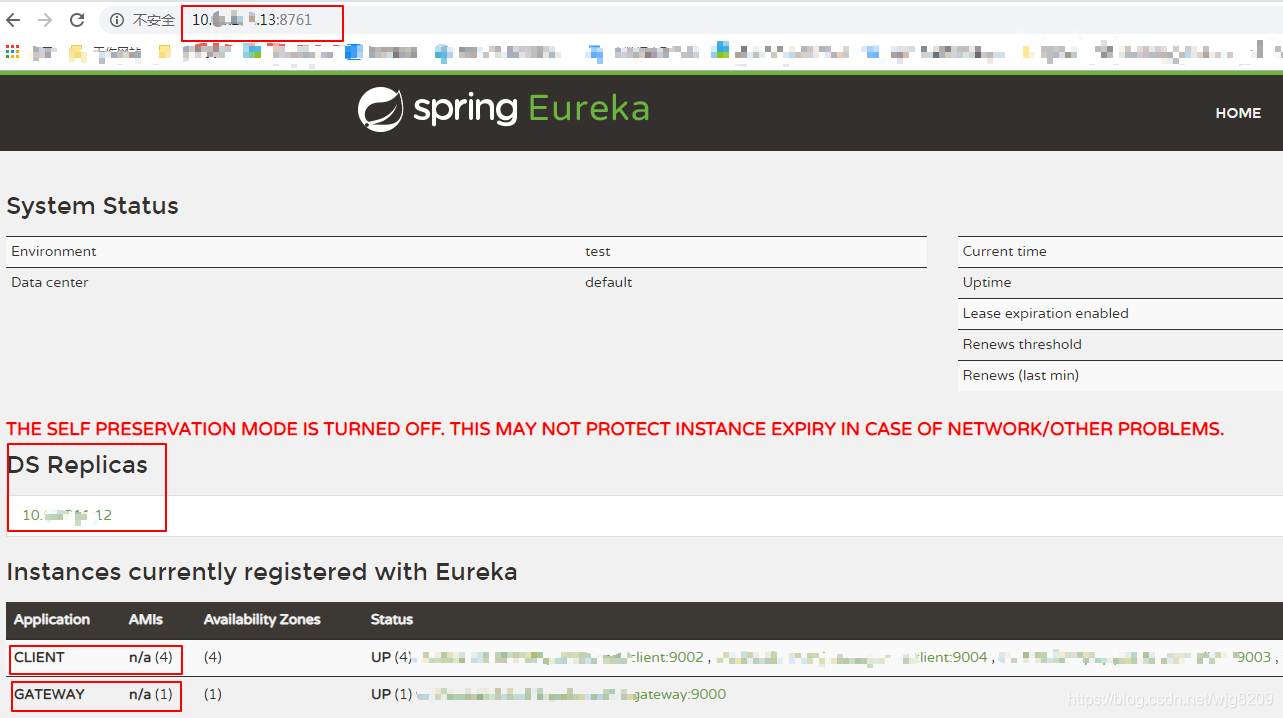Reload the page with refresh icon
The width and height of the screenshot is (1283, 718).
point(77,20)
